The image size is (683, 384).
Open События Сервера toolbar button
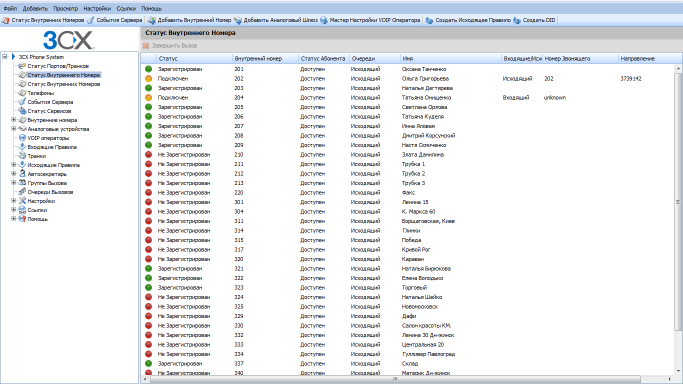[x=115, y=20]
